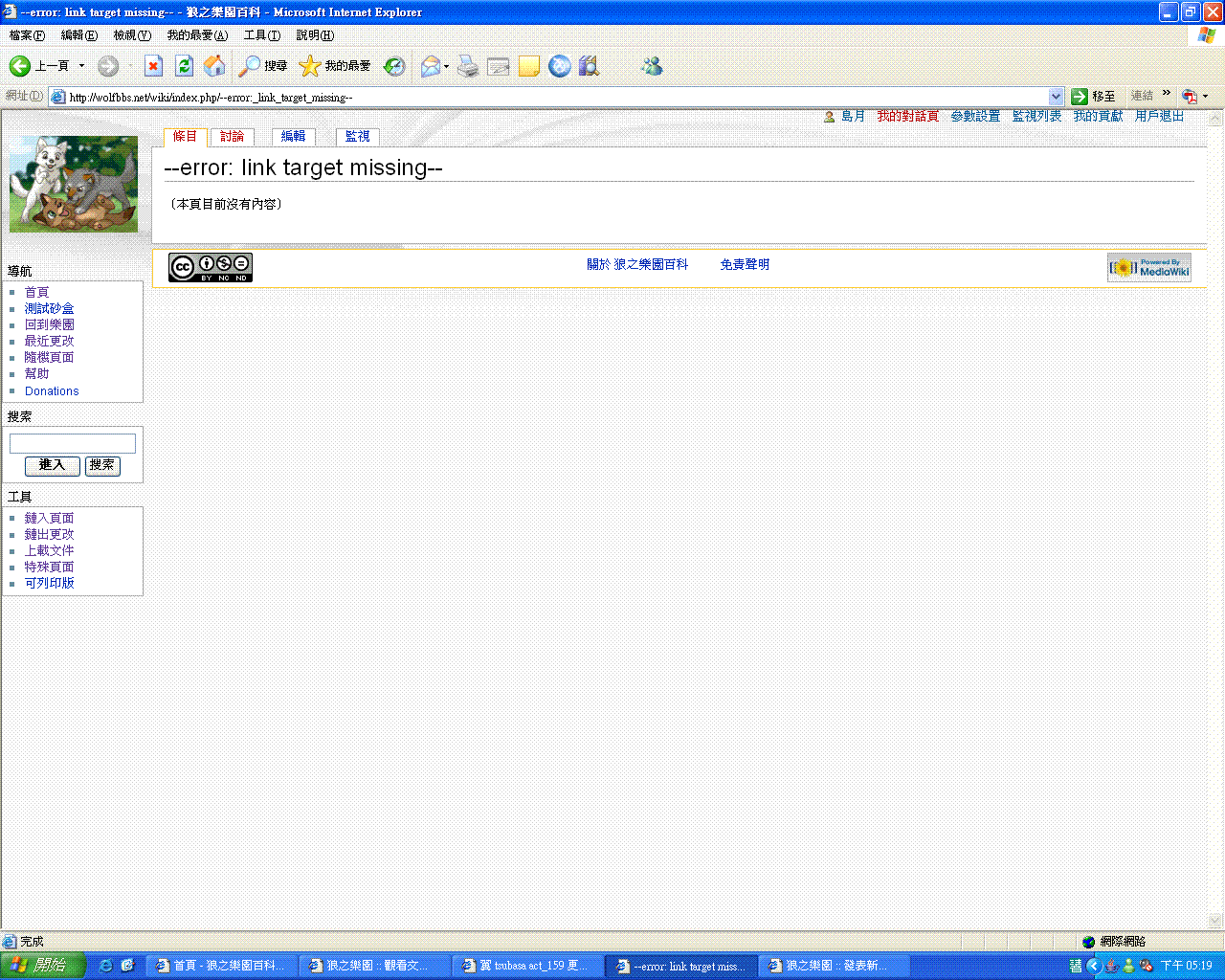Refresh the page with the Refresh icon
The width and height of the screenshot is (1225, 980).
tap(185, 66)
